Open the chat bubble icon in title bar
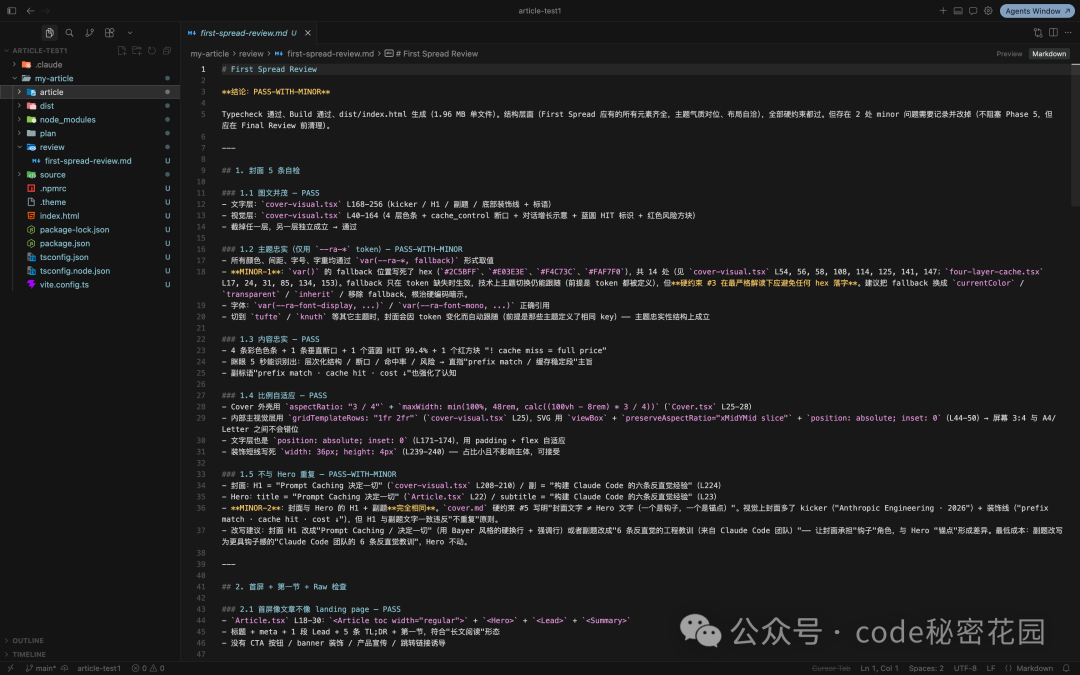 pyautogui.click(x=973, y=11)
